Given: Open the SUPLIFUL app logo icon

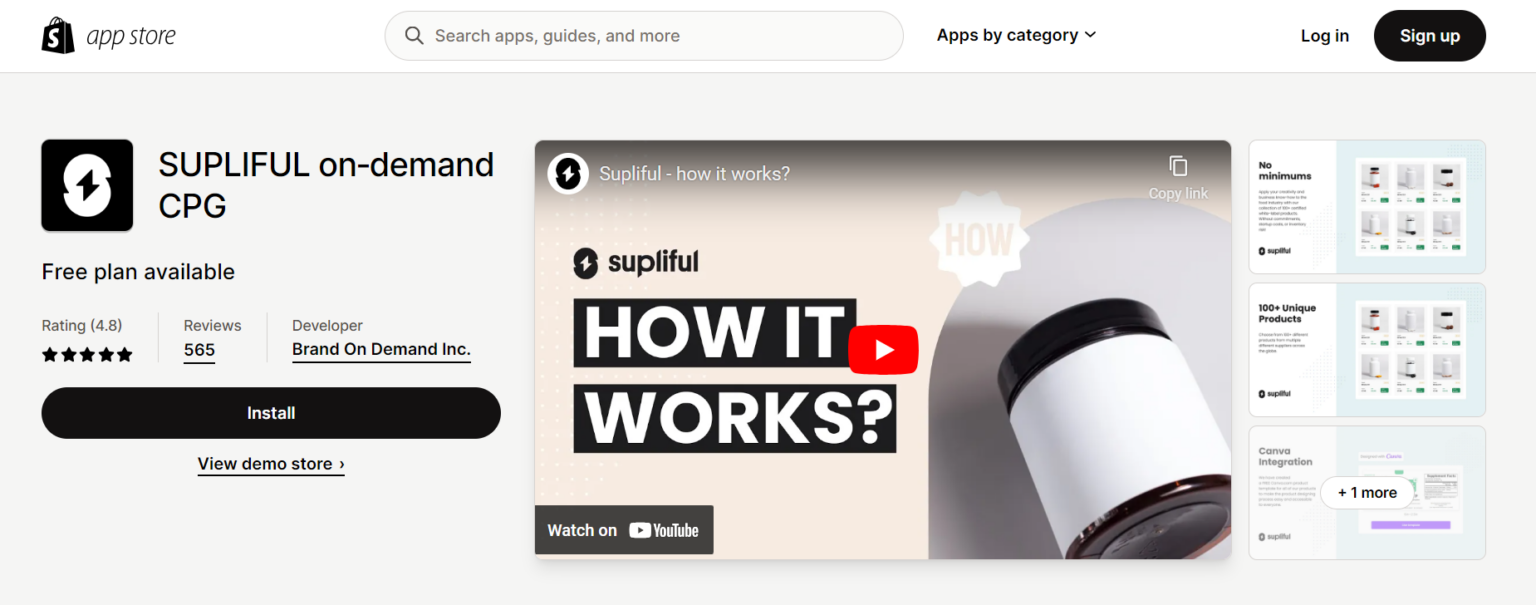Looking at the screenshot, I should coord(87,185).
